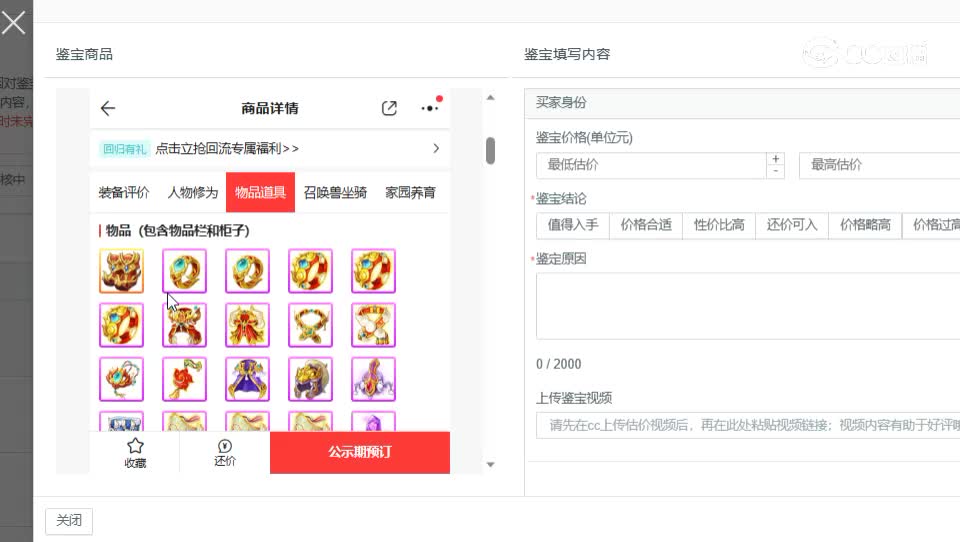Close the appraisal dialog with the X icon

(13, 23)
